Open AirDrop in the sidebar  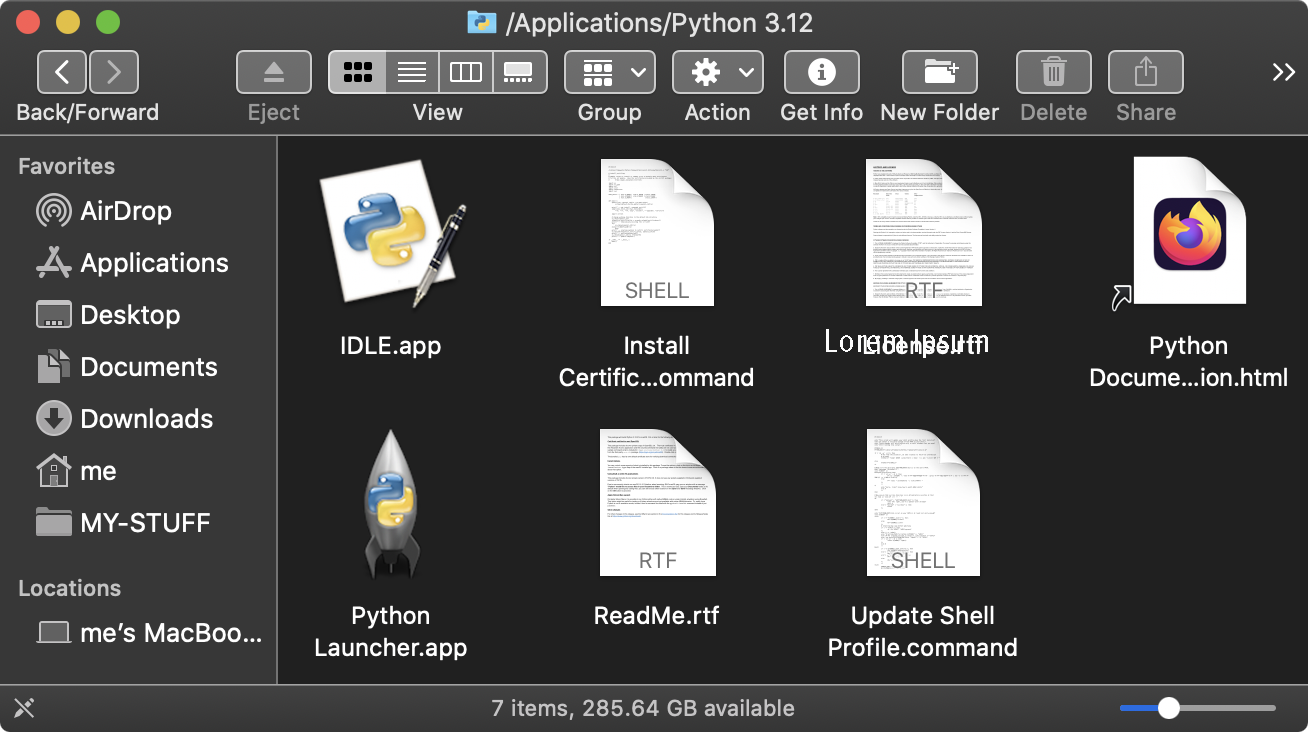point(125,211)
